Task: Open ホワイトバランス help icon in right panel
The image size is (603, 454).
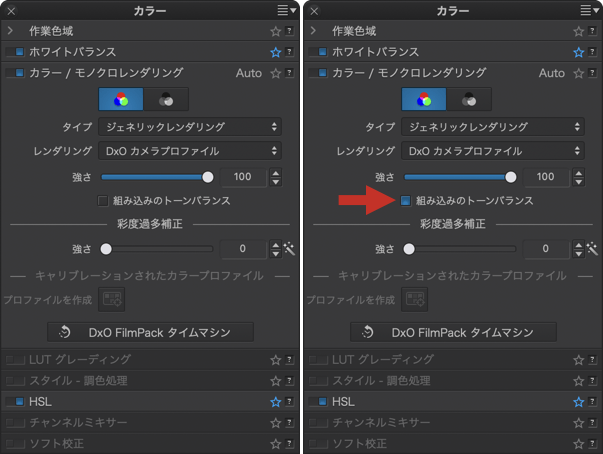Action: 593,52
